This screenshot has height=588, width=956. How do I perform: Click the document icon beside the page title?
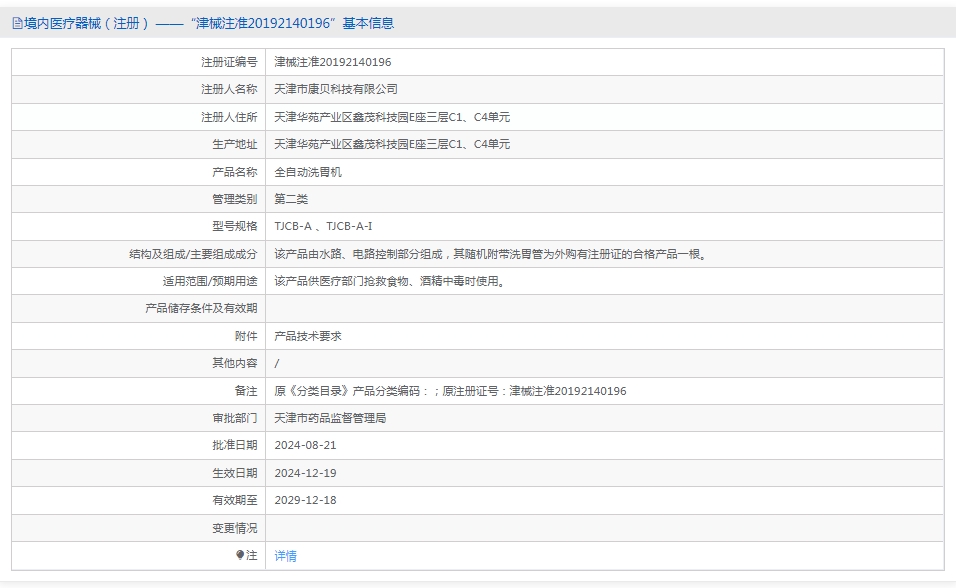click(x=17, y=24)
